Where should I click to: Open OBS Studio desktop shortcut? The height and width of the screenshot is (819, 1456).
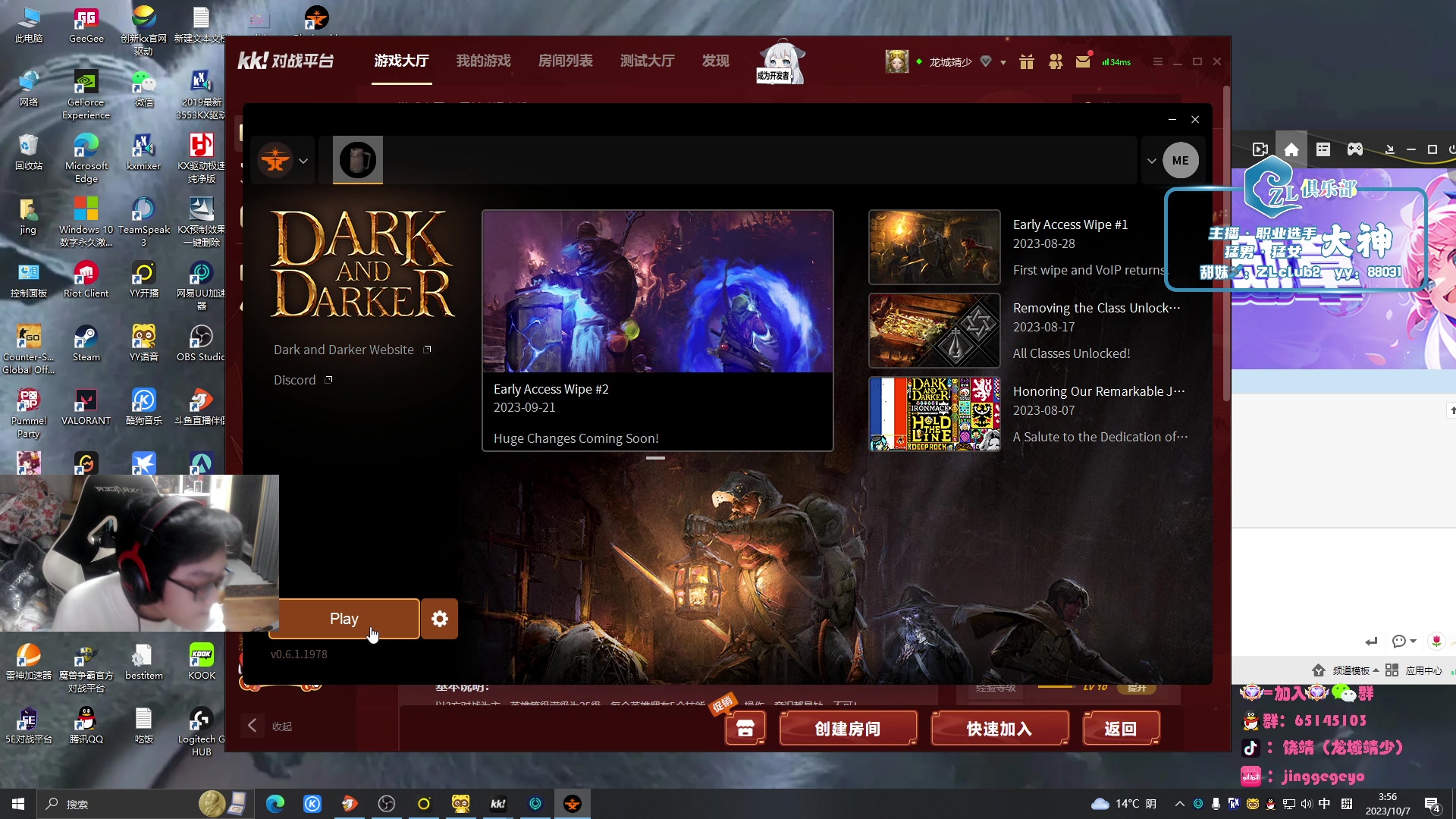[200, 344]
